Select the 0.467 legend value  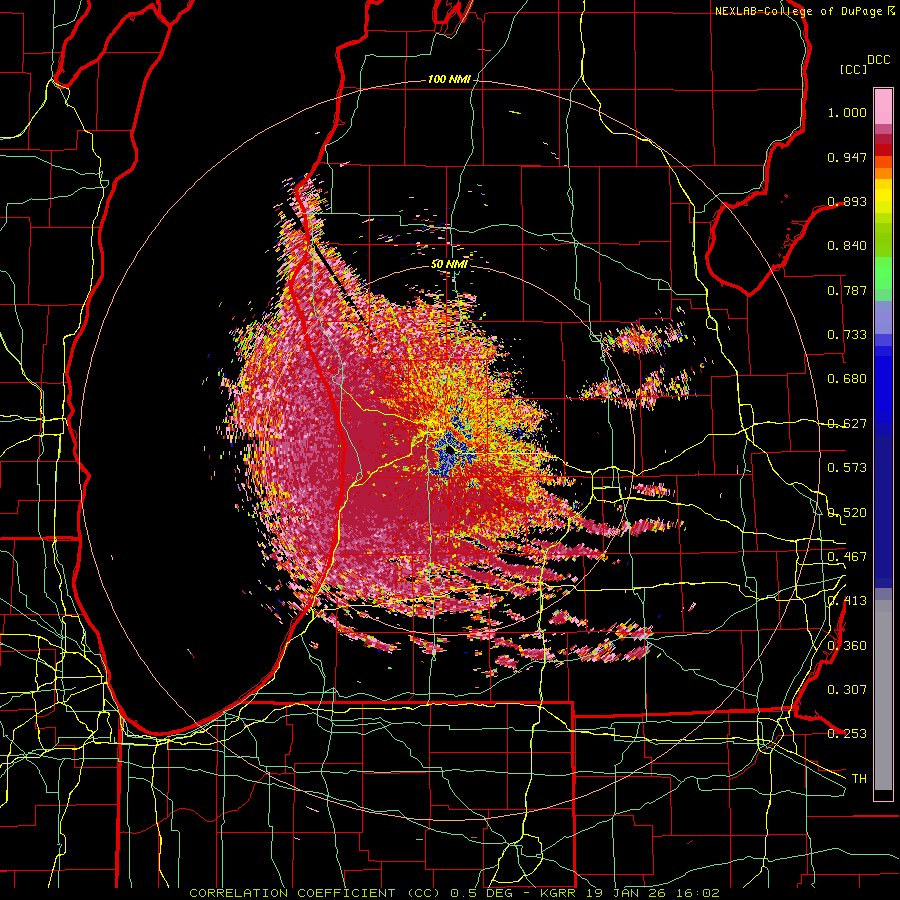point(847,557)
